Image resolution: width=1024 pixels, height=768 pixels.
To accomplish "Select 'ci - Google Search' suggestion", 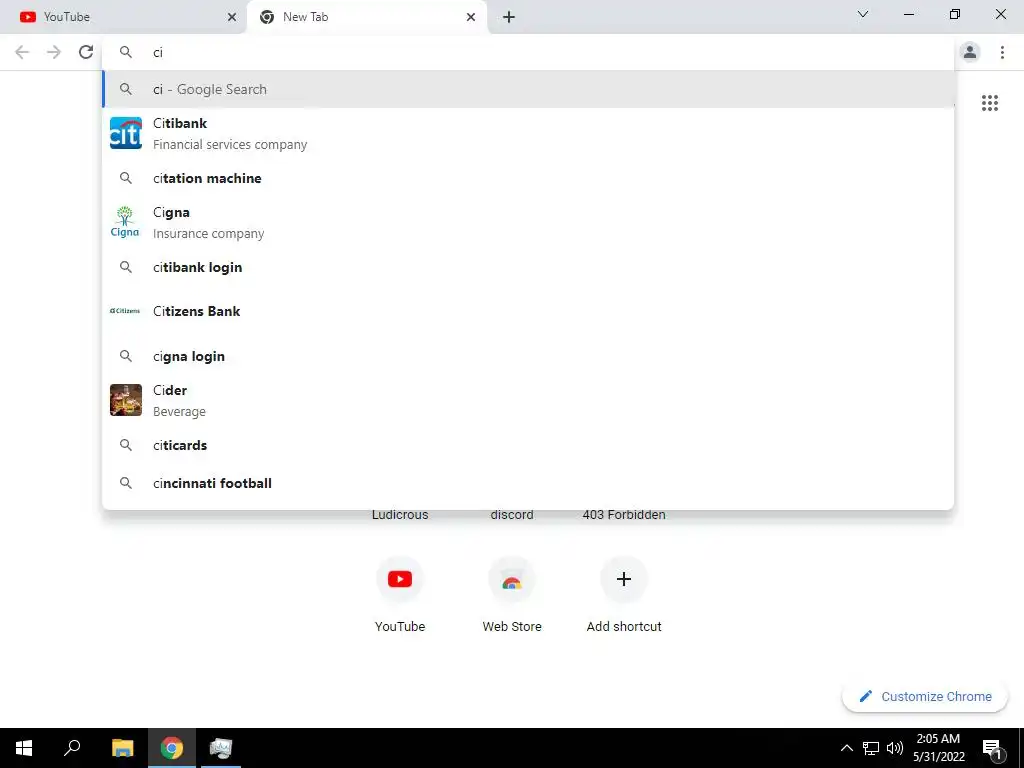I will coord(528,89).
